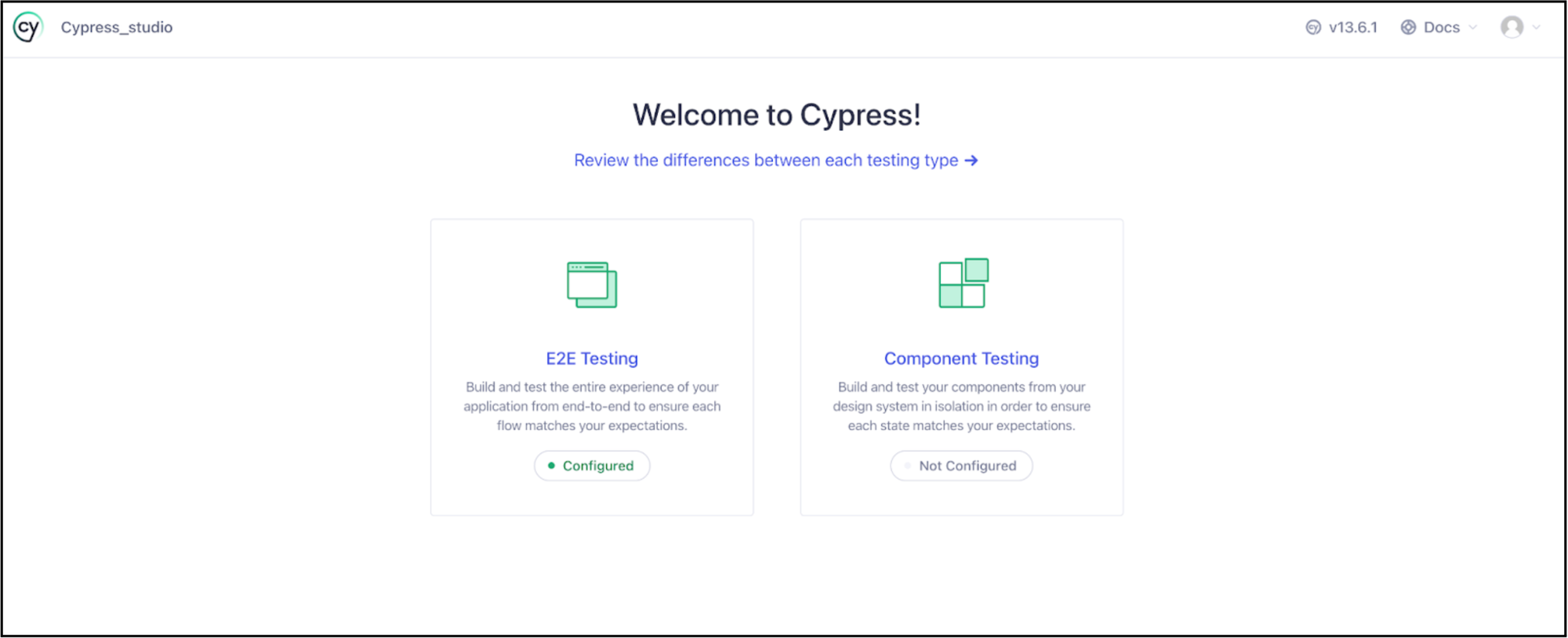Screen dimensions: 1568x638
Task: Open the testing type differences link
Action: click(x=765, y=161)
